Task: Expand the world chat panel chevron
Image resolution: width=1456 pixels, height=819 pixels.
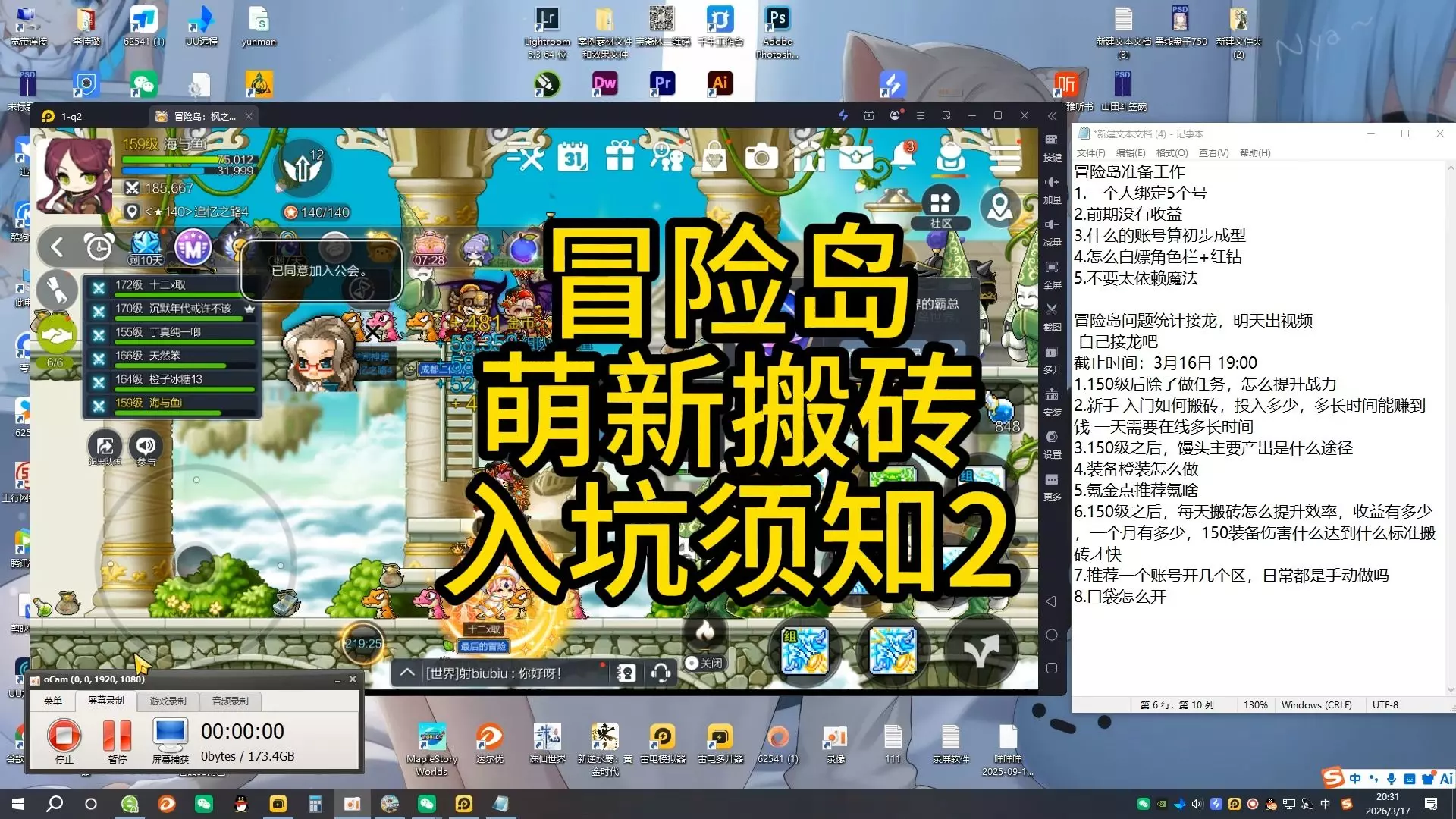Action: click(407, 673)
